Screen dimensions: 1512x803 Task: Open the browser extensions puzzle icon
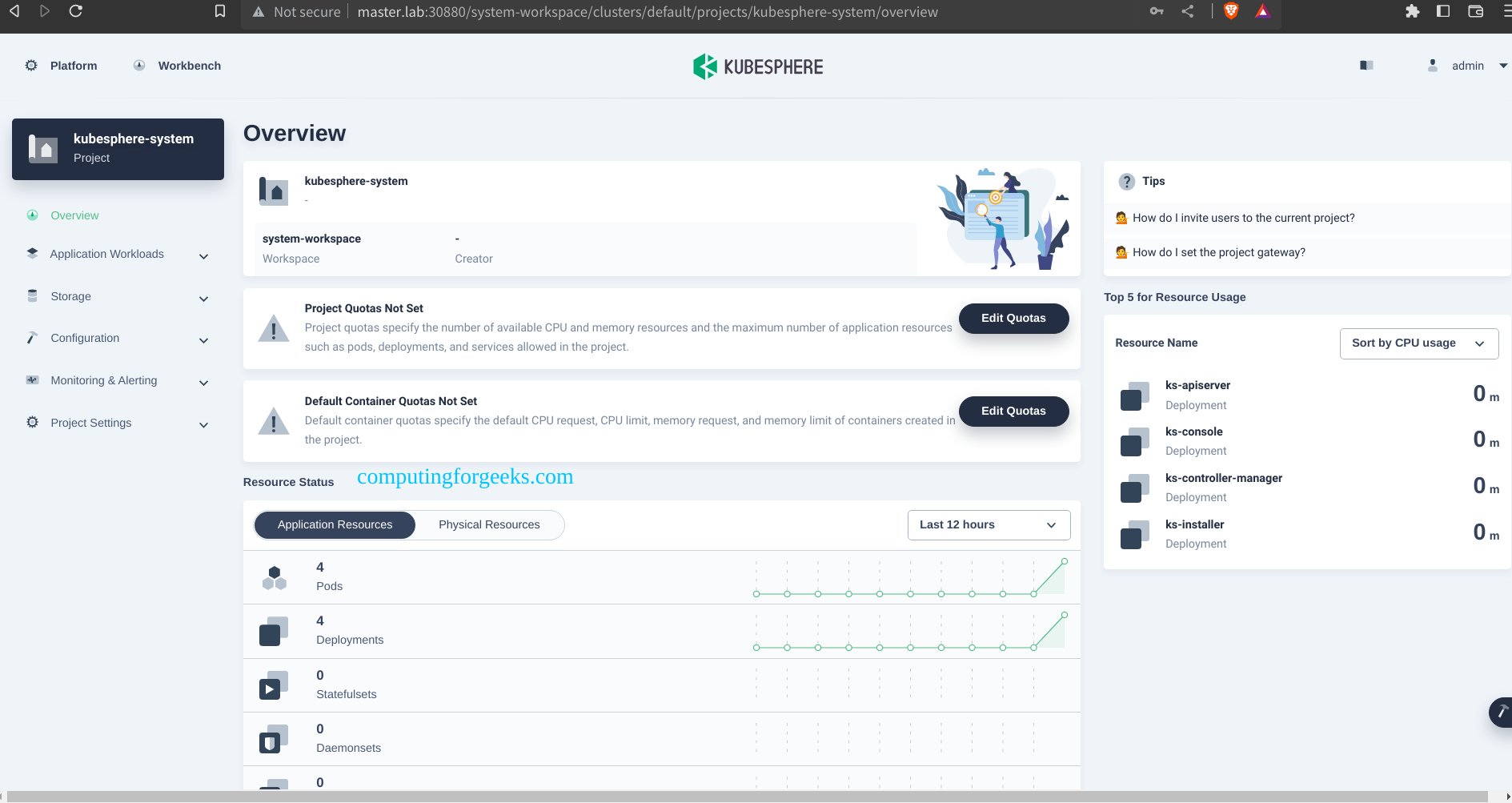(1412, 11)
